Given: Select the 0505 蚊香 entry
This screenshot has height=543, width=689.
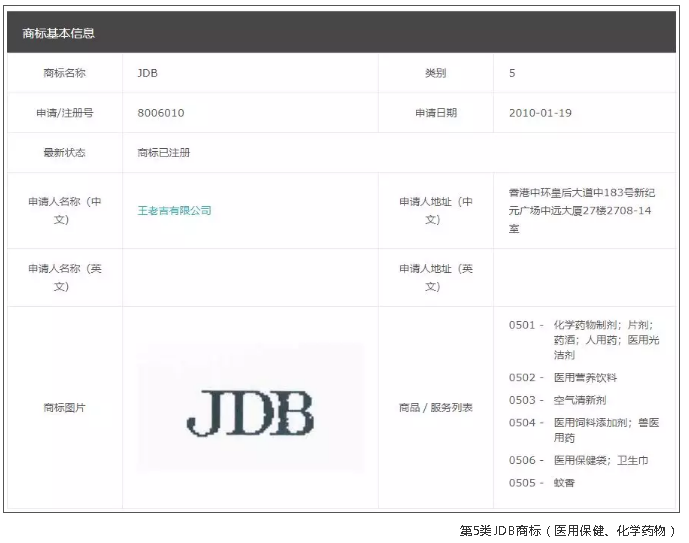Looking at the screenshot, I should point(541,483).
